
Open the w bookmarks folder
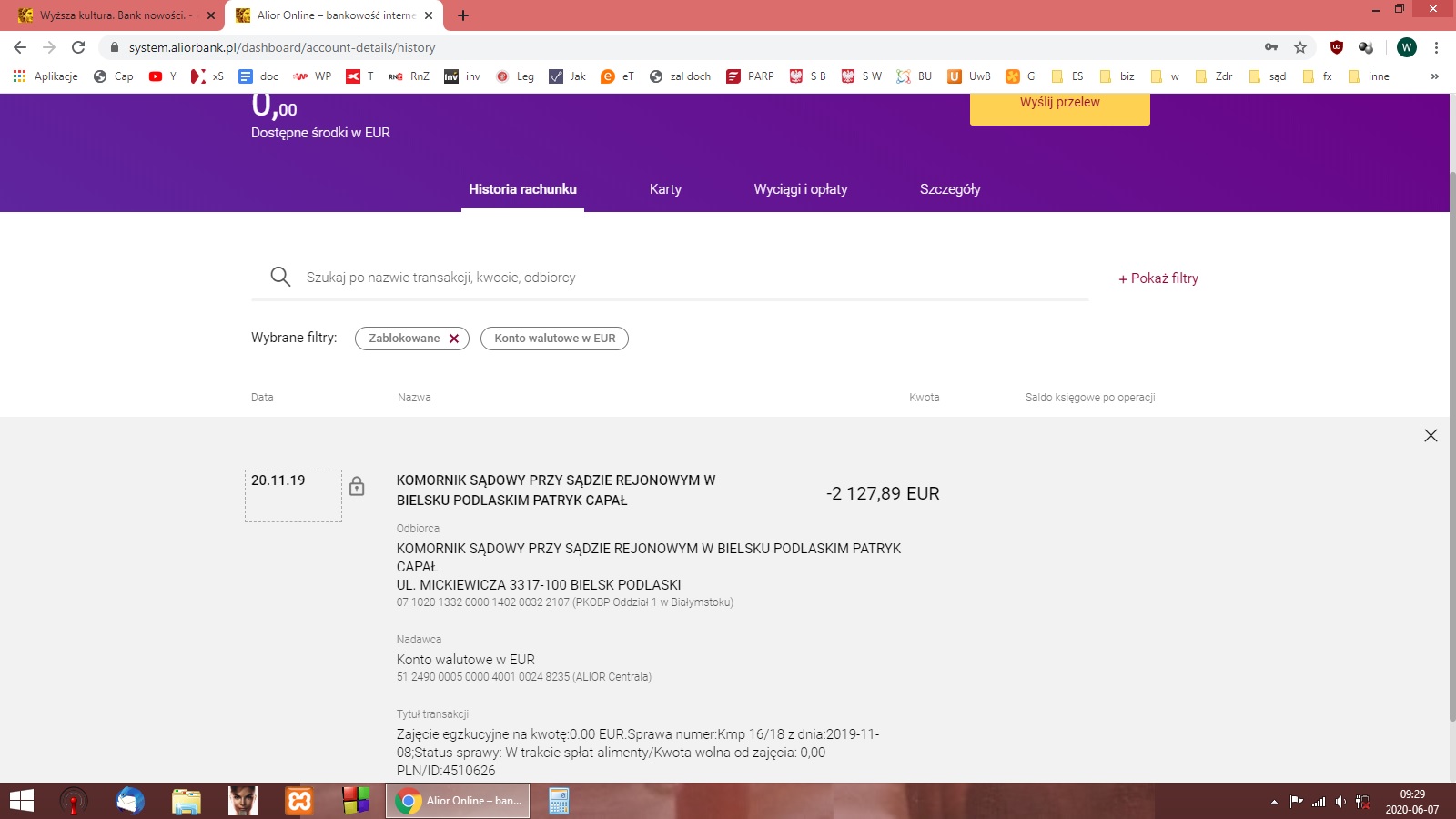(1165, 76)
